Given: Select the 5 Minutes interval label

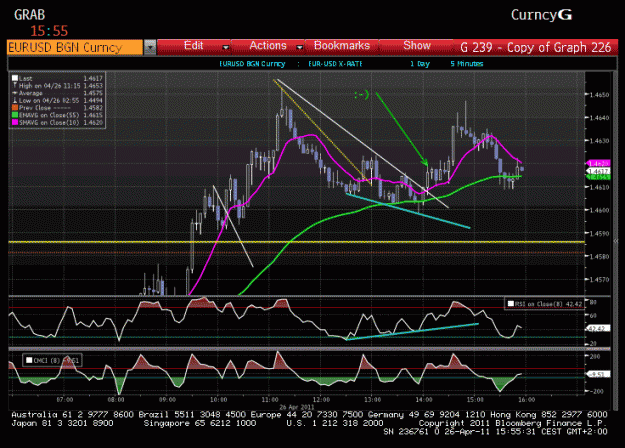Looking at the screenshot, I should (x=467, y=64).
